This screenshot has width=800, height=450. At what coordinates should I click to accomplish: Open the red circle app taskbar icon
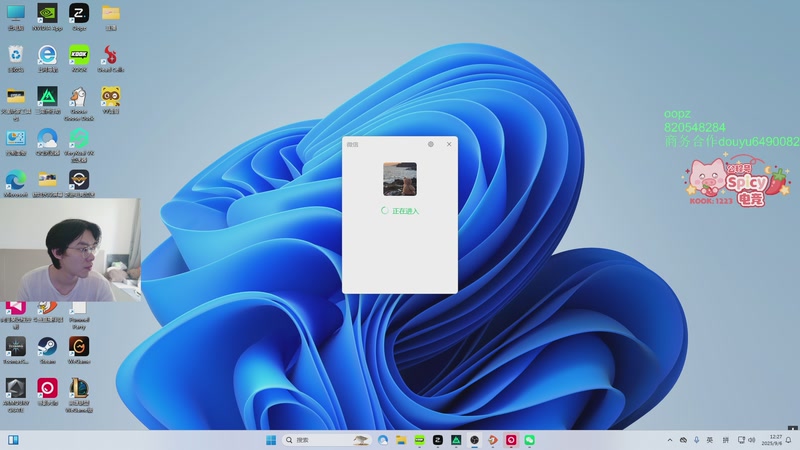[x=511, y=440]
